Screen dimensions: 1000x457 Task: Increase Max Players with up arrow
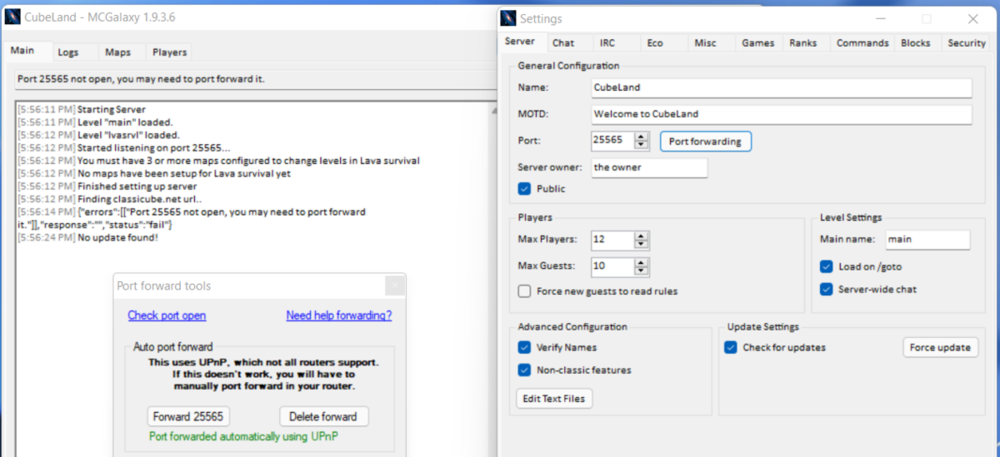tap(642, 236)
